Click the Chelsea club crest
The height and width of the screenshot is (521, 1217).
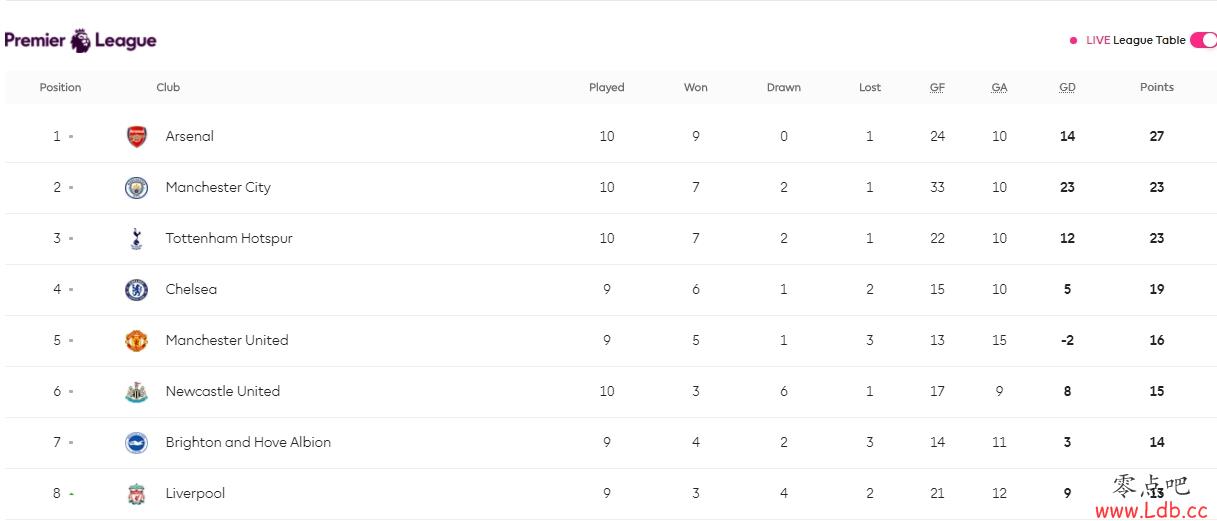tap(136, 290)
